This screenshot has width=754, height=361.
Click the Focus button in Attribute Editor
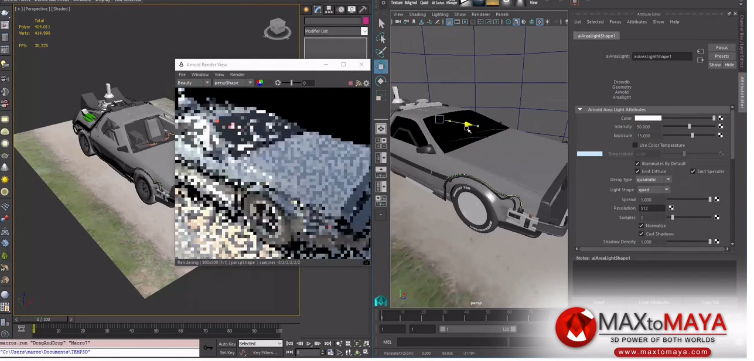point(721,48)
